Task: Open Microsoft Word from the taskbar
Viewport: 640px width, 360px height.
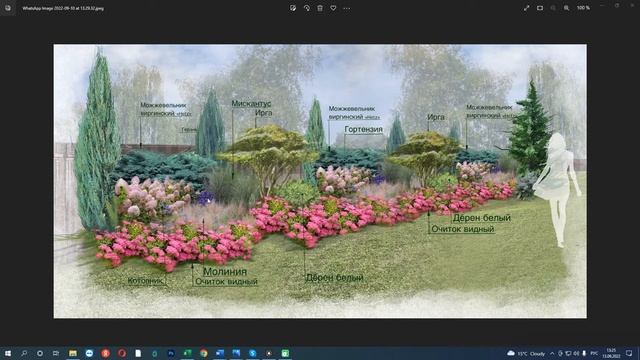Action: [220, 353]
